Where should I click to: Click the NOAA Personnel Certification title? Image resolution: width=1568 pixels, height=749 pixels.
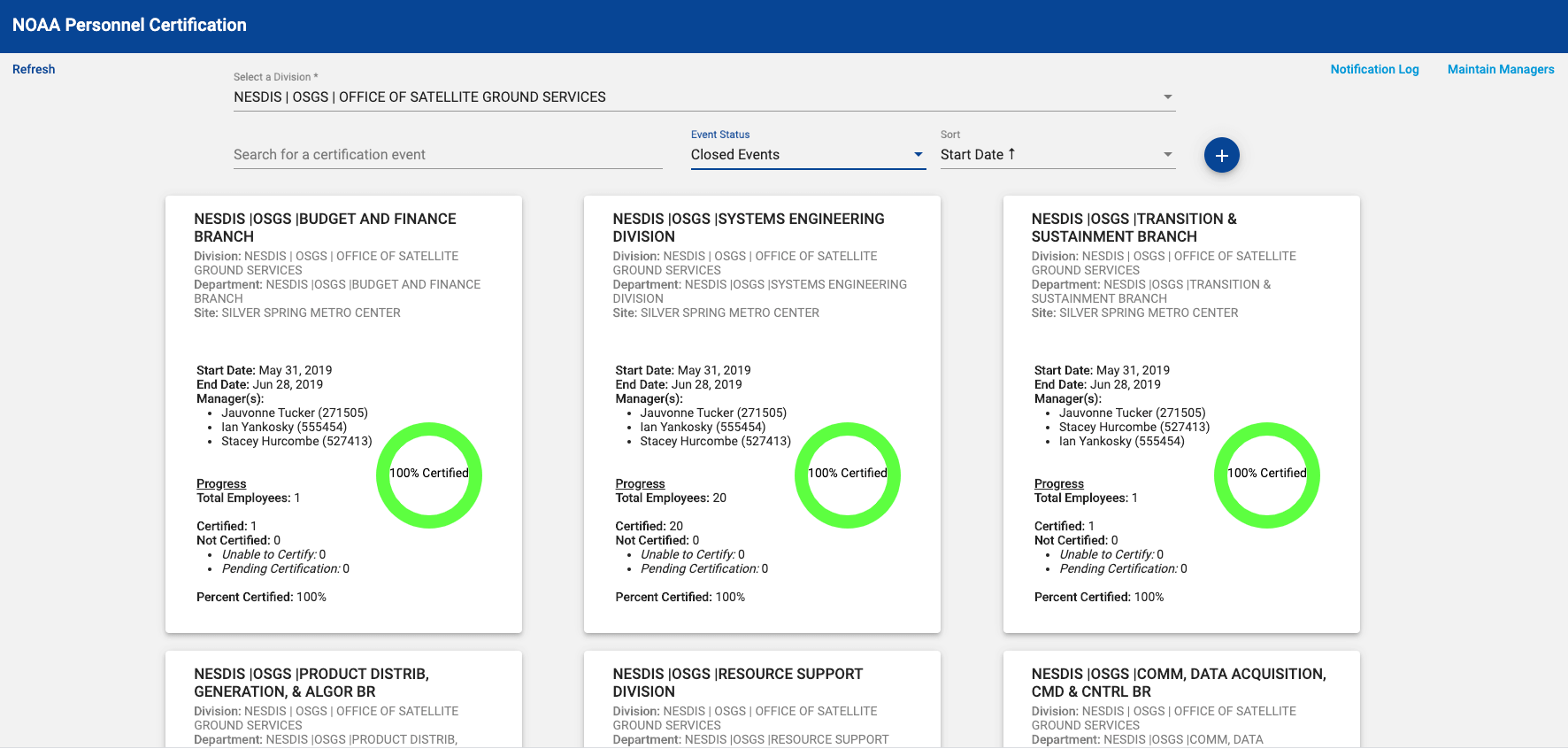[129, 25]
